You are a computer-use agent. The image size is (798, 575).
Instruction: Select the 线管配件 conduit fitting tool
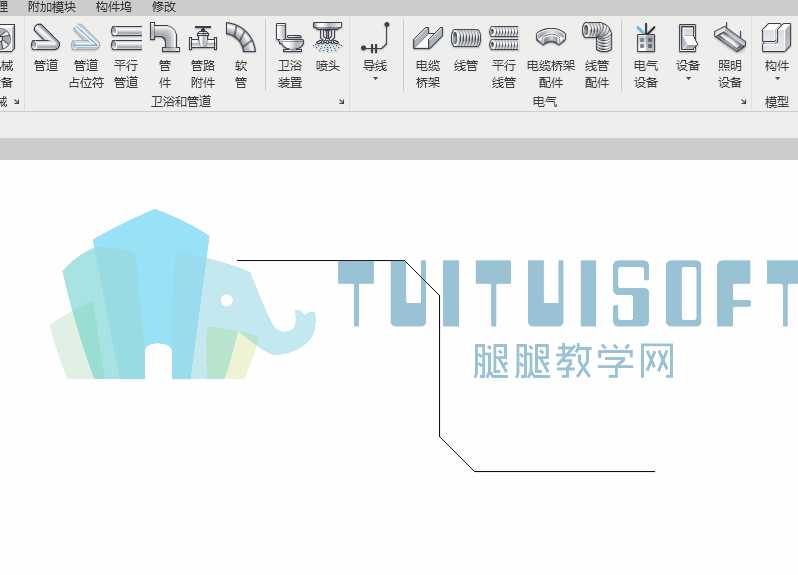click(x=597, y=55)
